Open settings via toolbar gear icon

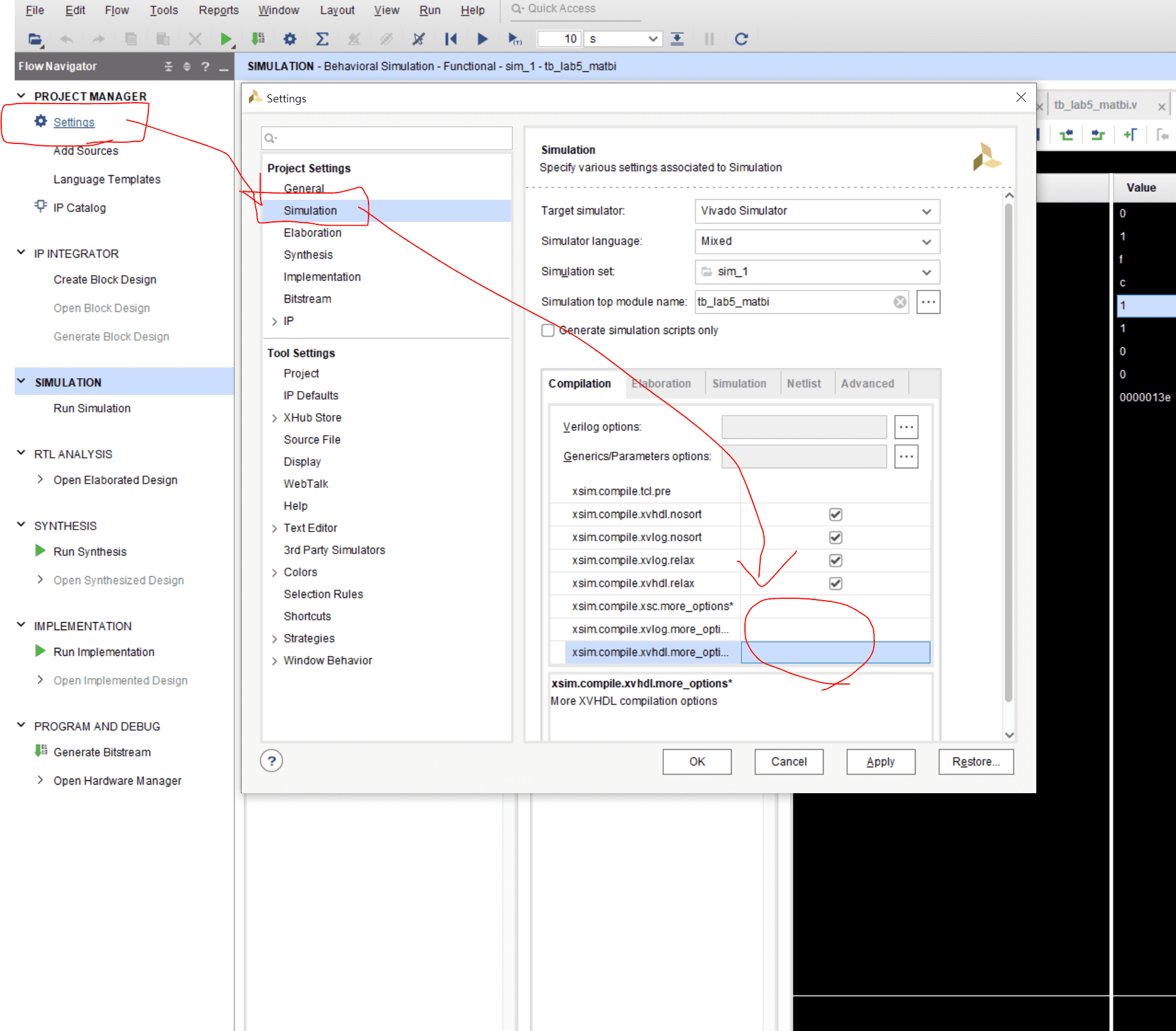(290, 39)
